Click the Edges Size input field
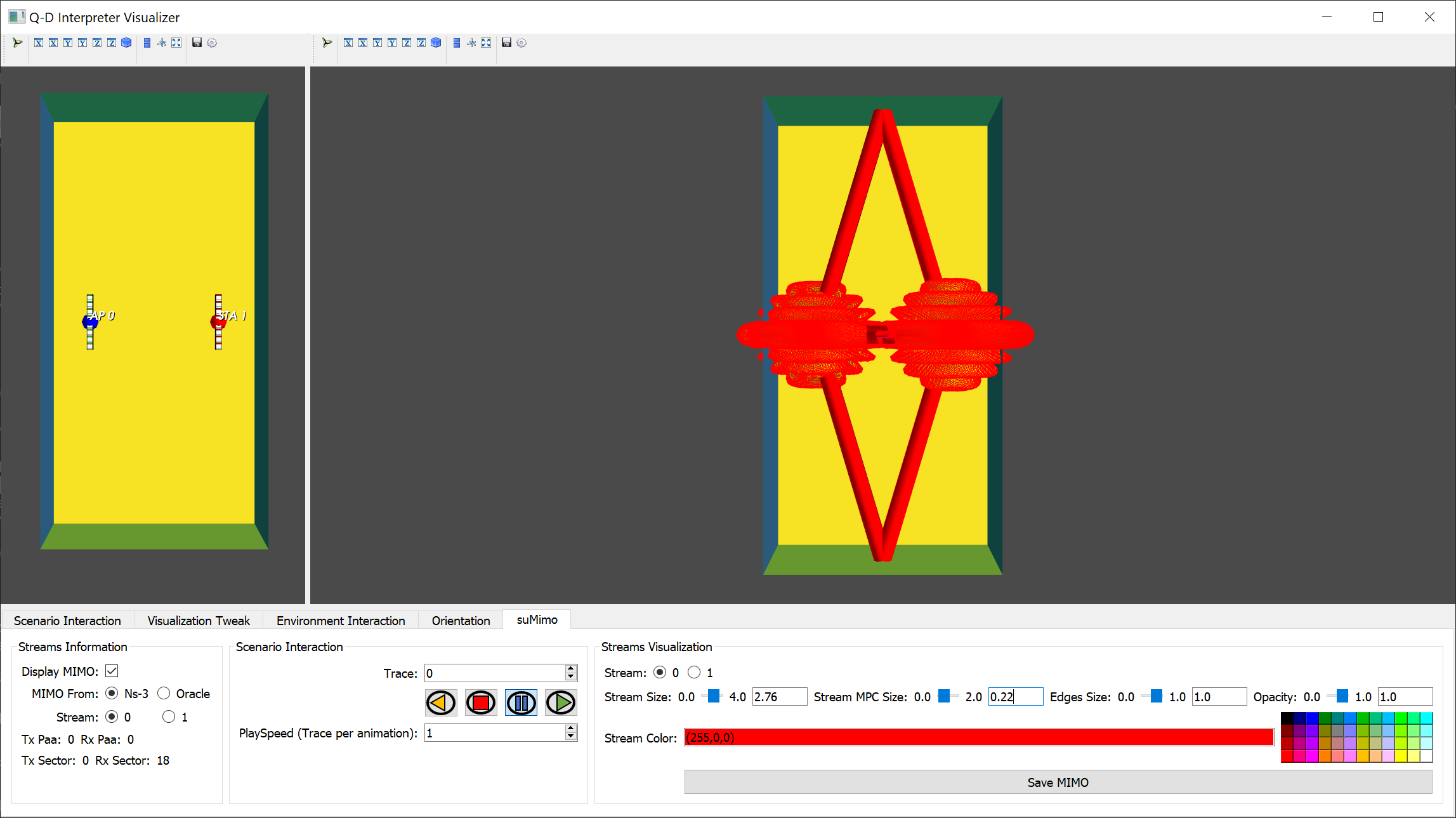 point(1218,696)
